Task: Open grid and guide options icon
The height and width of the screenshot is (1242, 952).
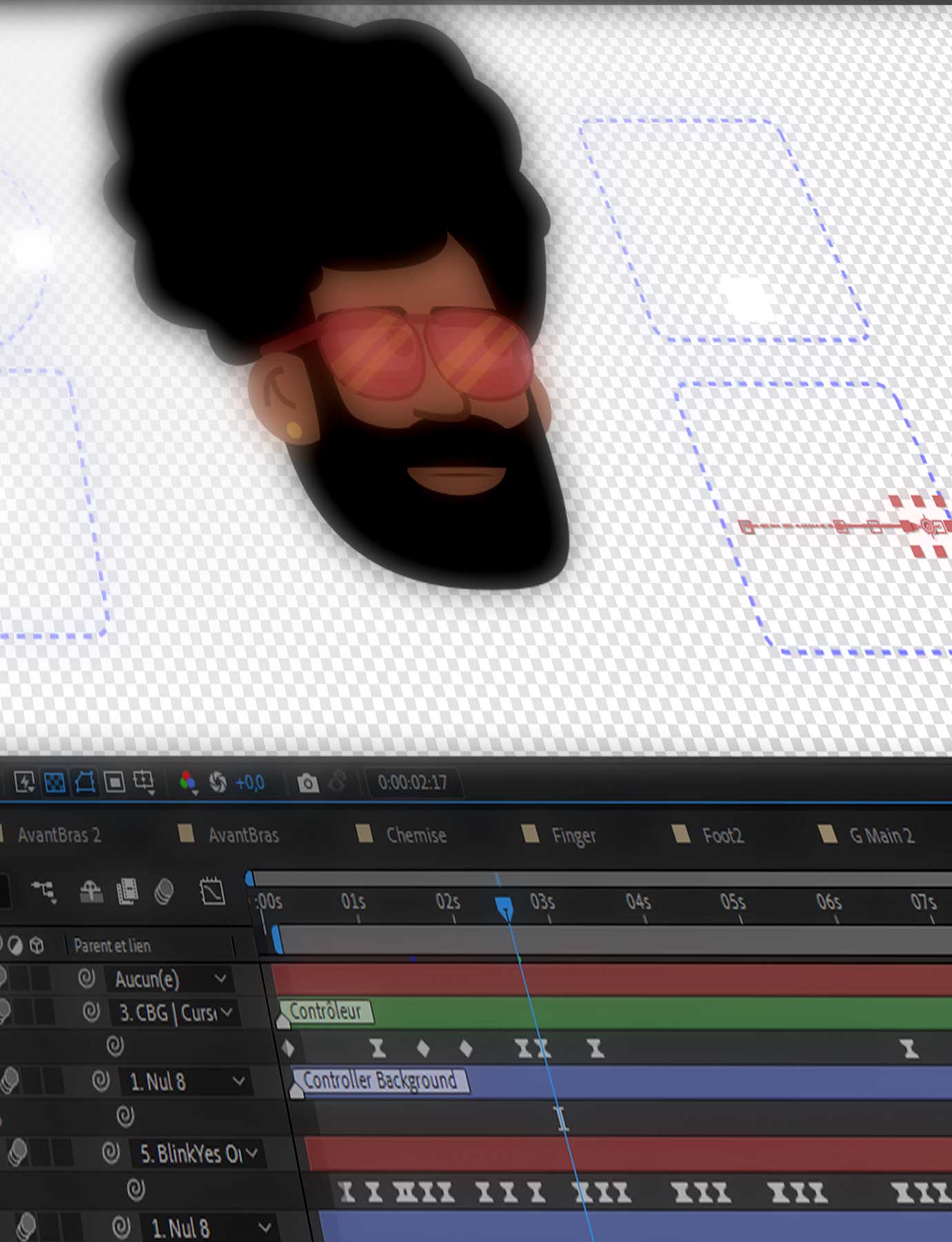Action: (143, 782)
